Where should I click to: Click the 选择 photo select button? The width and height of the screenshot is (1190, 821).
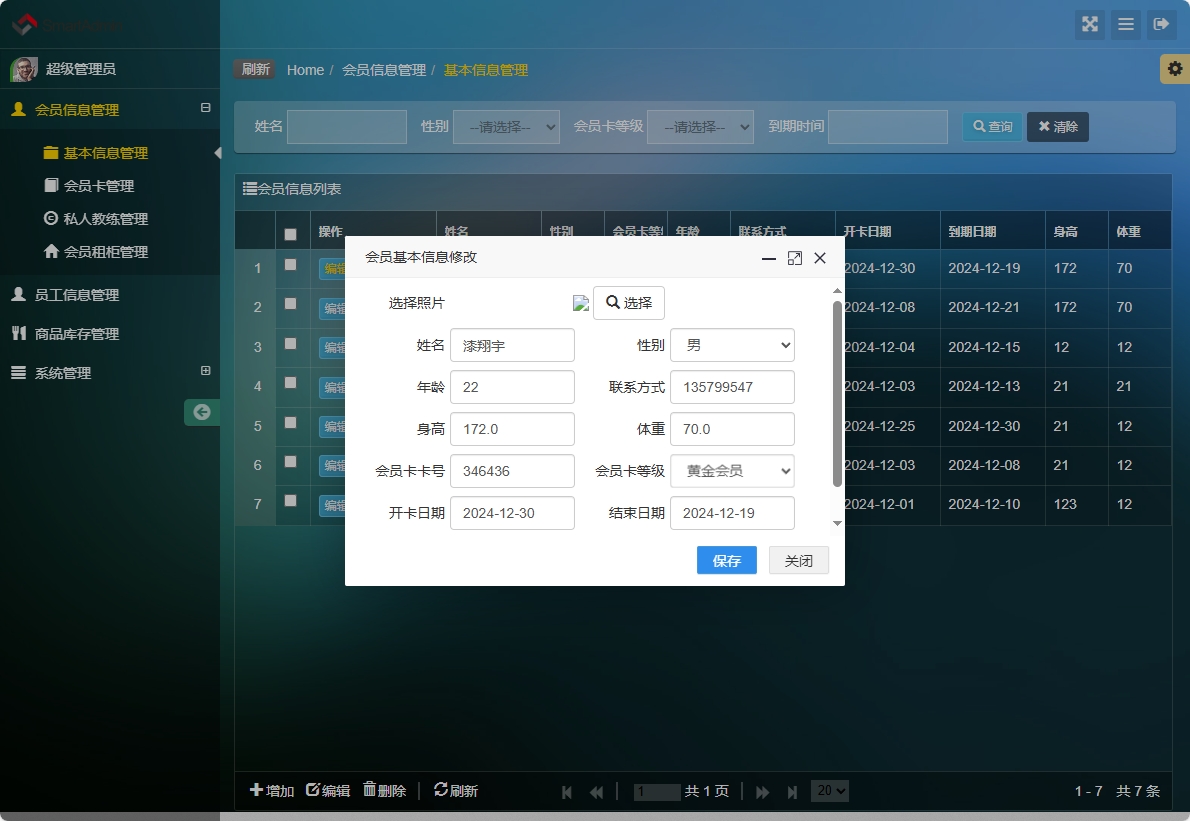point(628,302)
